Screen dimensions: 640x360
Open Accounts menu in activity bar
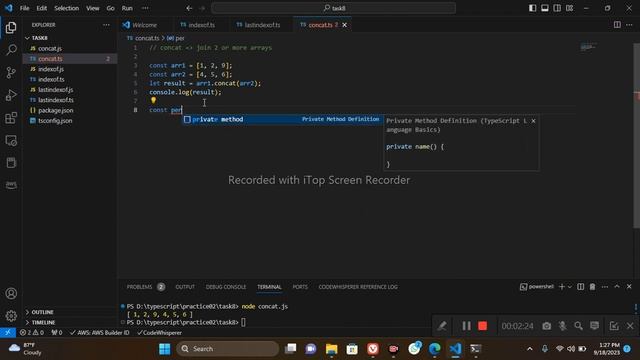[x=11, y=293]
